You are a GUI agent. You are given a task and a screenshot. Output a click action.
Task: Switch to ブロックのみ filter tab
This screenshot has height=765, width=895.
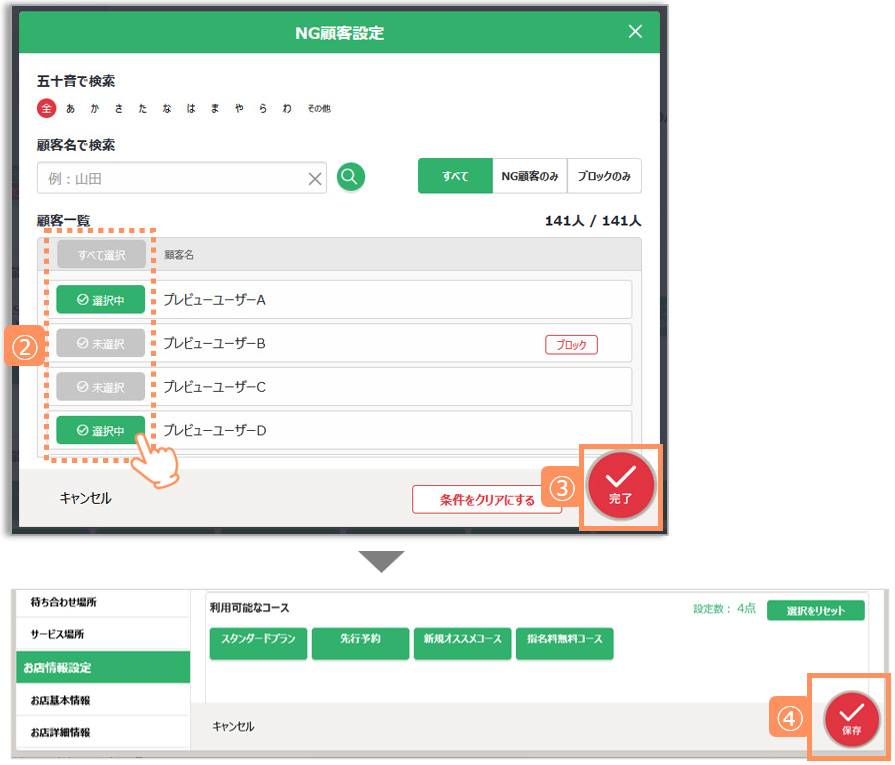click(x=604, y=176)
